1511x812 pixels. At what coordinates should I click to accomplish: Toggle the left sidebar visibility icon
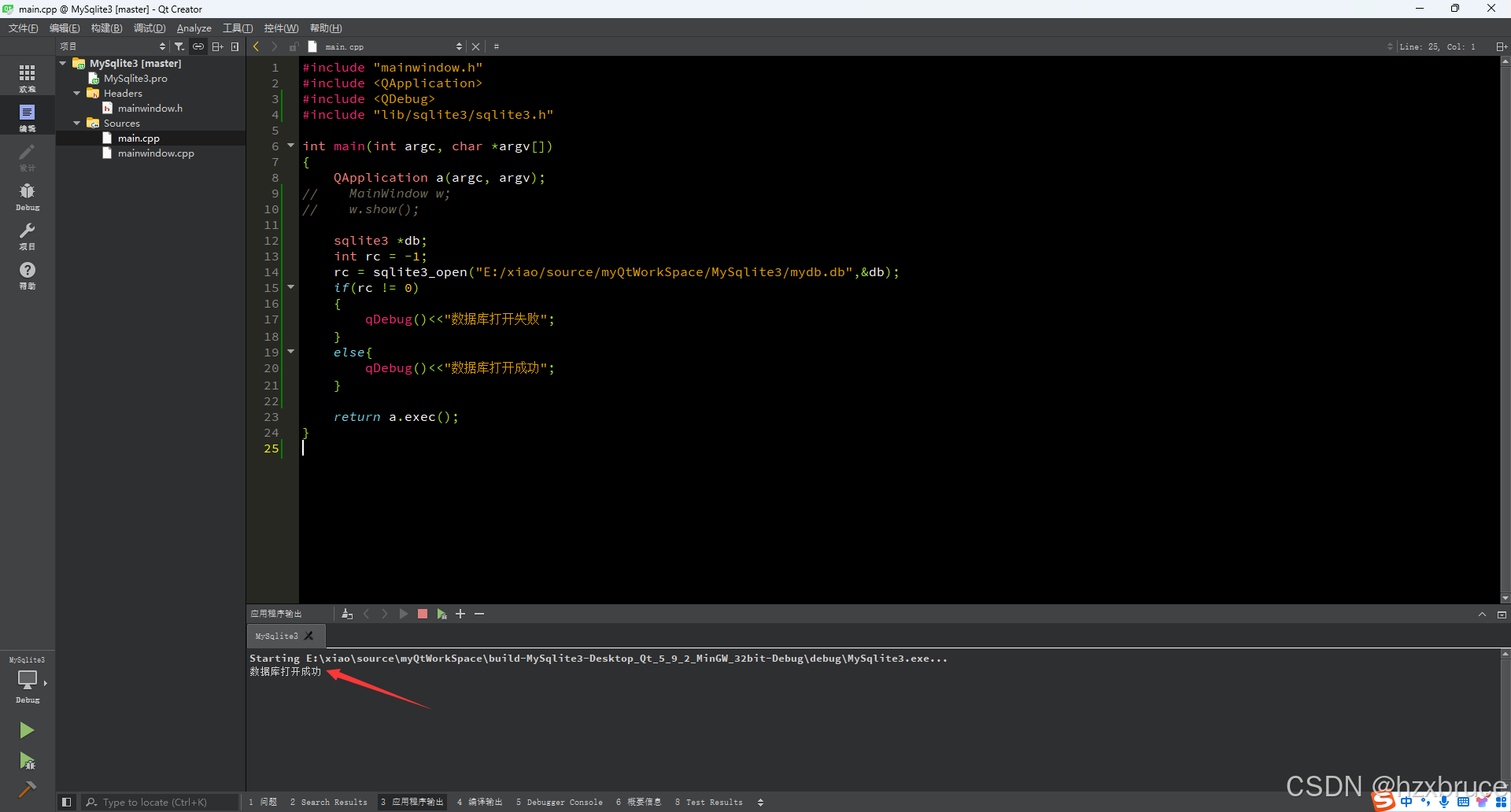pos(66,802)
